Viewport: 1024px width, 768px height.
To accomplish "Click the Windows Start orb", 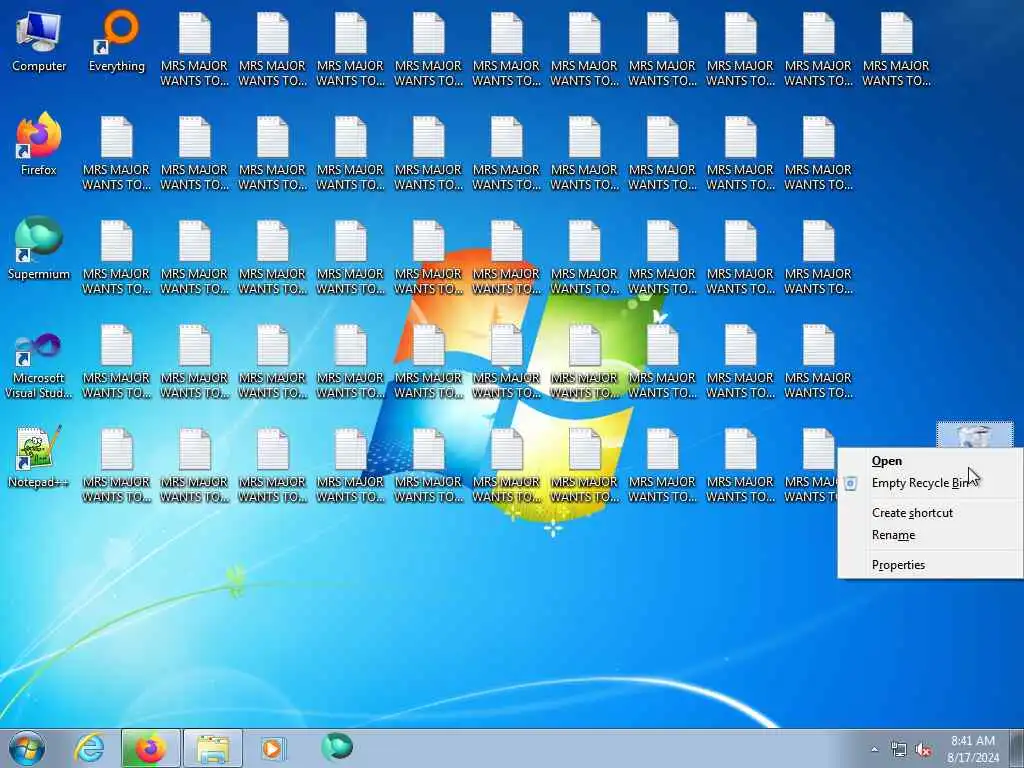I will click(x=27, y=748).
